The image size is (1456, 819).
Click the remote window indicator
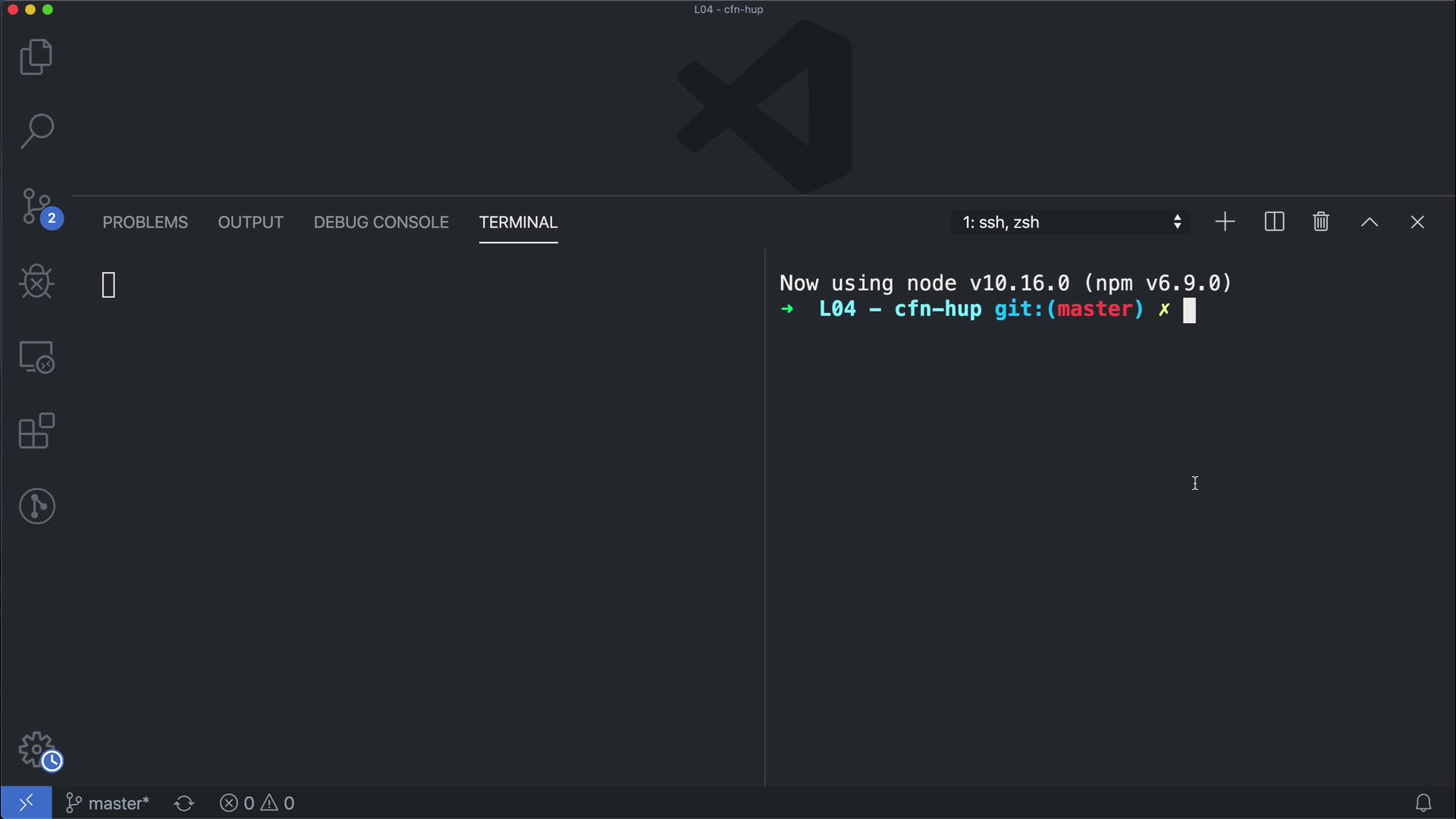pyautogui.click(x=26, y=802)
